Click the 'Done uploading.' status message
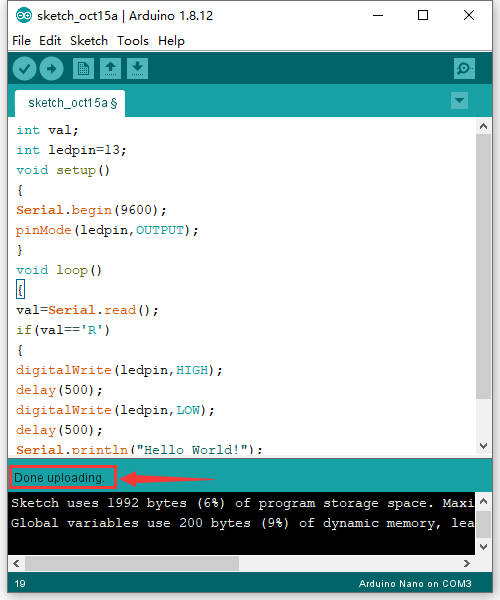This screenshot has width=500, height=600. point(59,478)
